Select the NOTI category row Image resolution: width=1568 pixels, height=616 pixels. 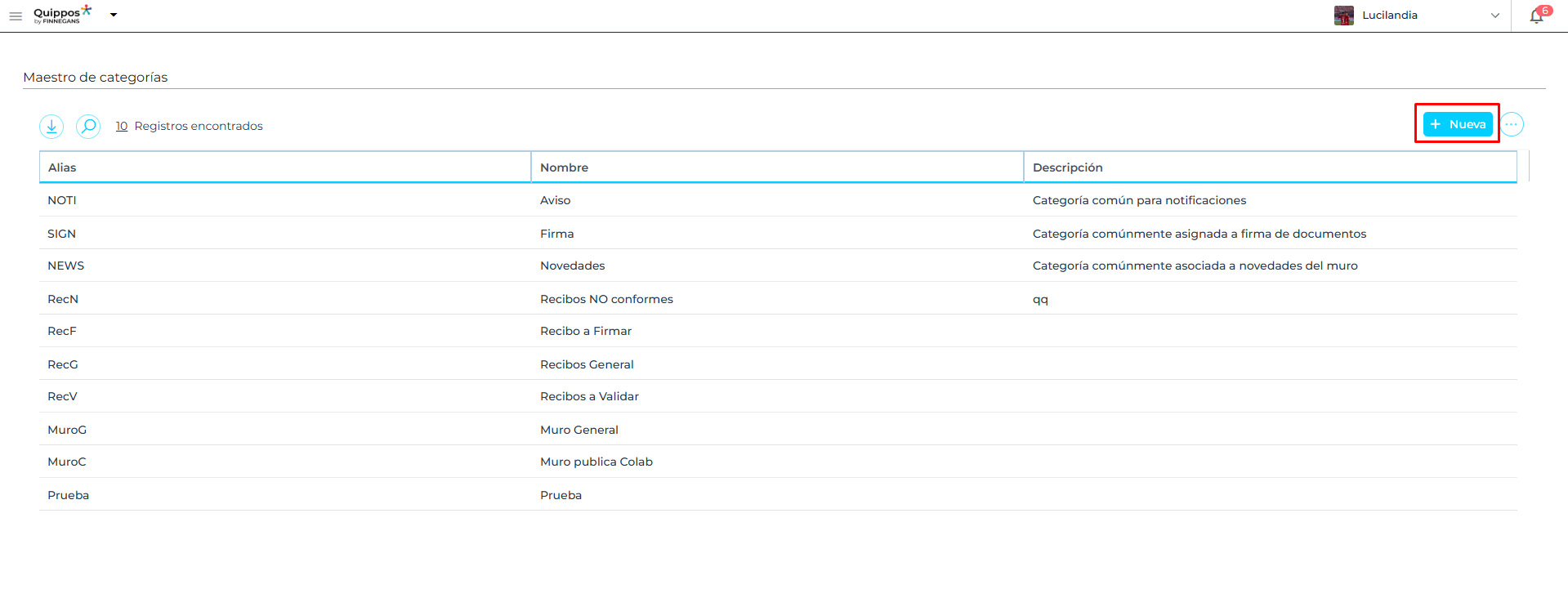click(x=62, y=200)
